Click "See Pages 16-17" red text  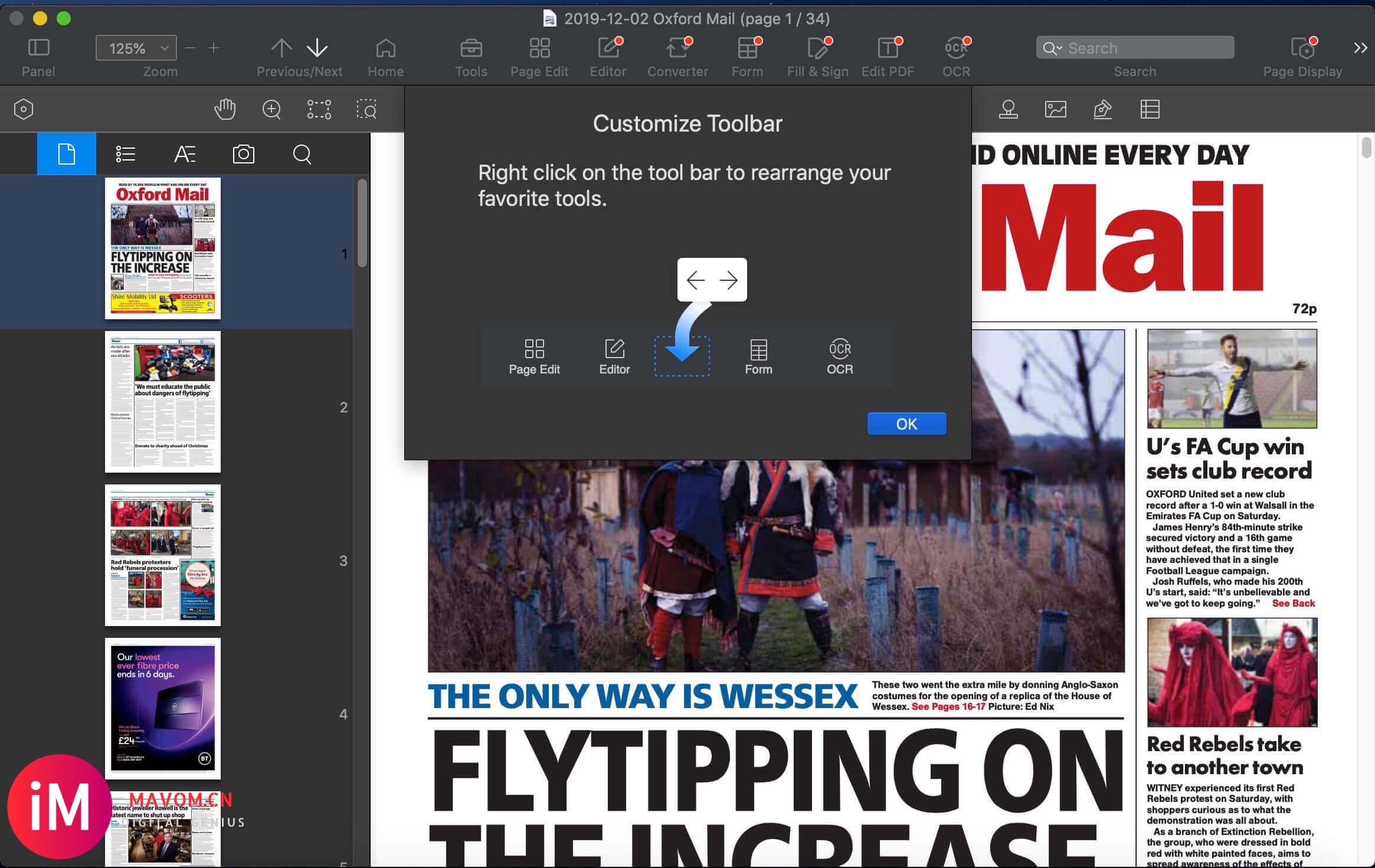tap(948, 706)
